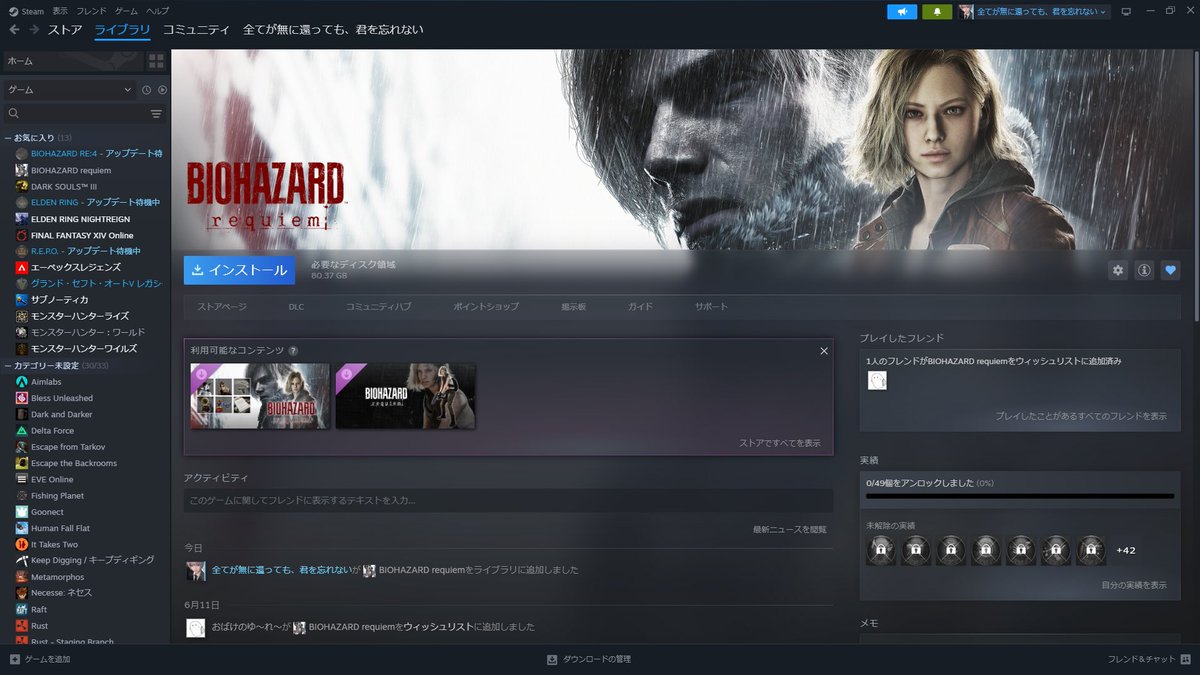Open the green notifications bell

[x=937, y=12]
